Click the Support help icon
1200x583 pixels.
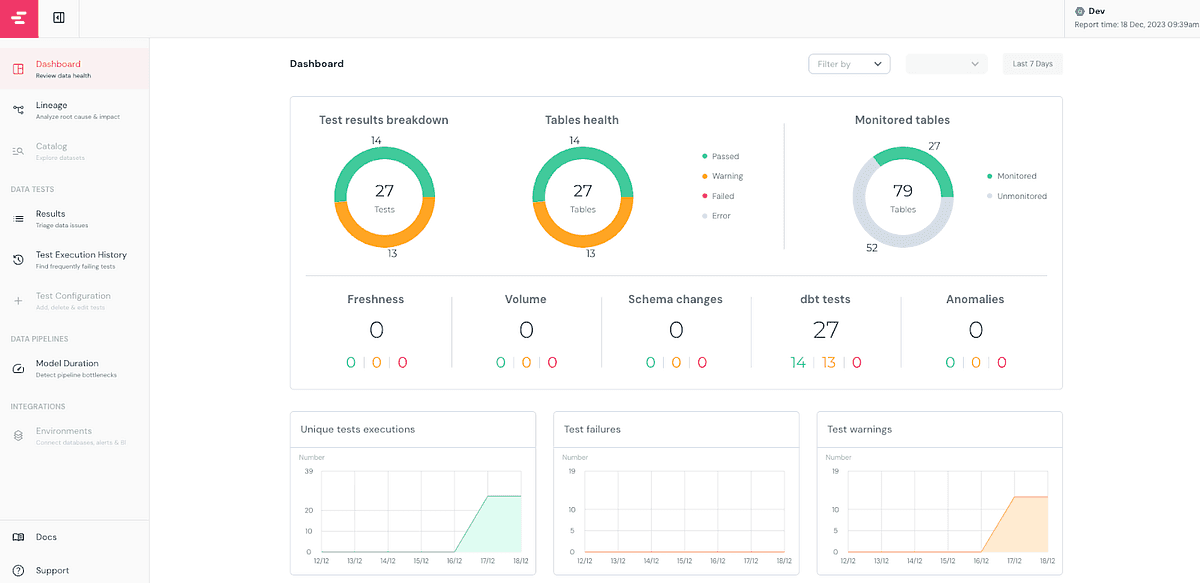pyautogui.click(x=18, y=571)
